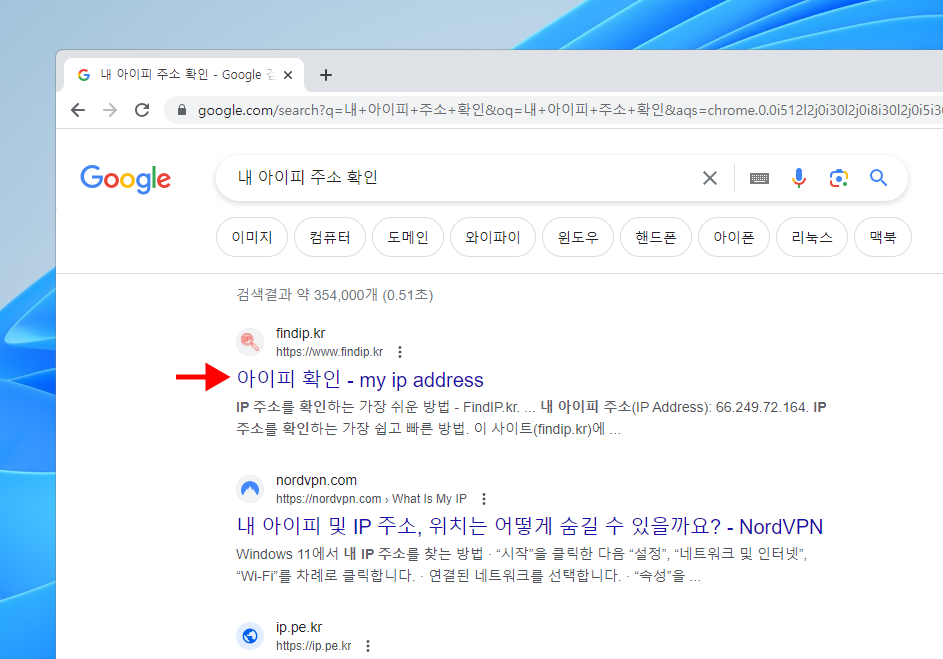Open a new tab with the plus icon

(x=325, y=75)
